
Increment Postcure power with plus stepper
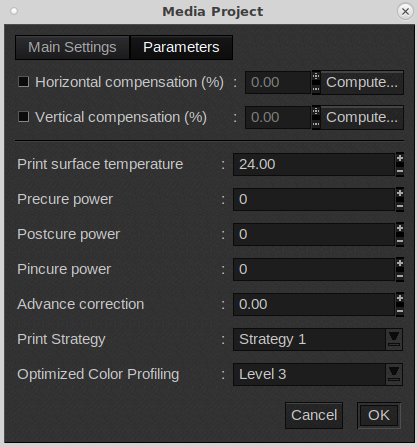(x=400, y=229)
